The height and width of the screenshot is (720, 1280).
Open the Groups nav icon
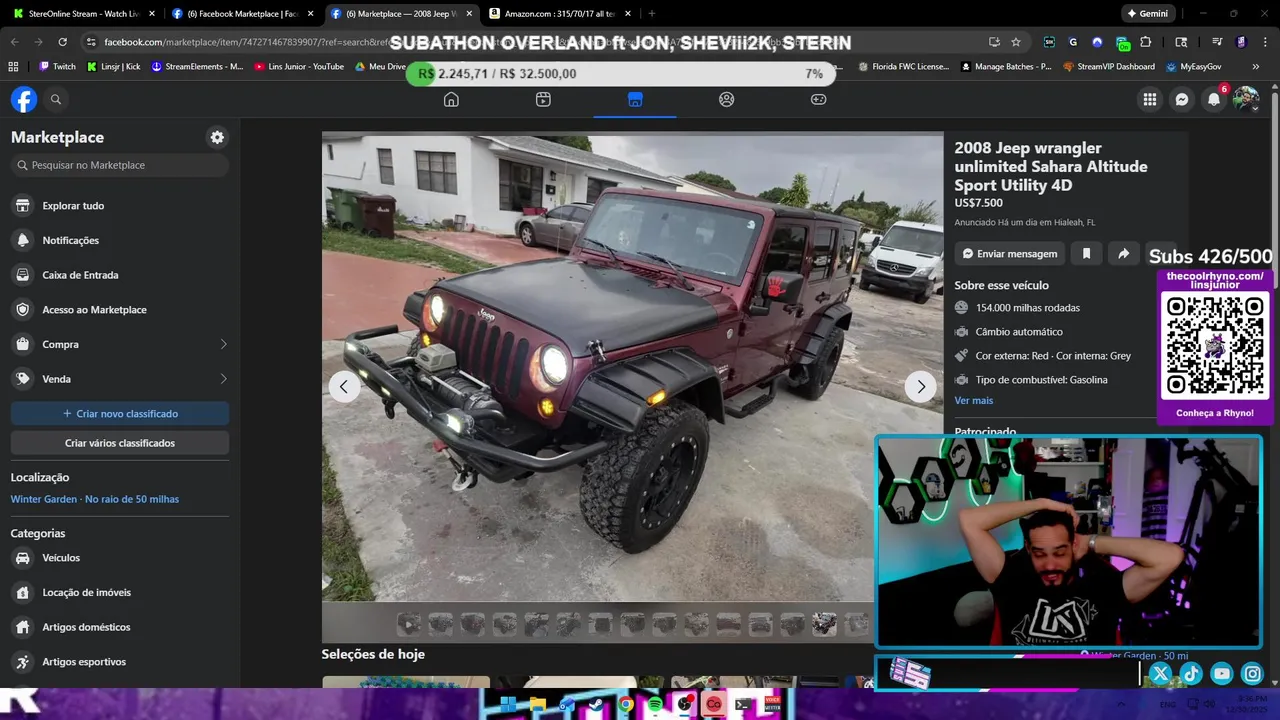tap(727, 99)
